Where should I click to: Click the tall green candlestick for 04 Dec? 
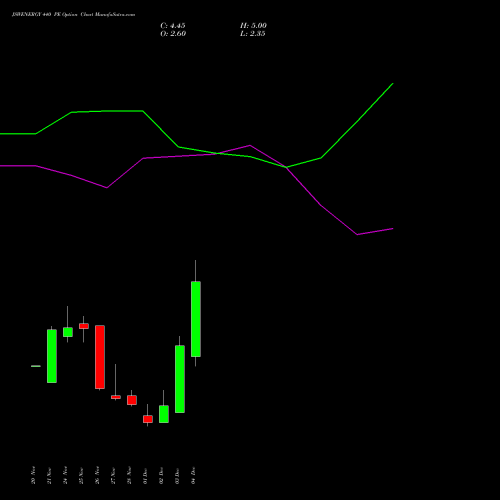(196, 319)
